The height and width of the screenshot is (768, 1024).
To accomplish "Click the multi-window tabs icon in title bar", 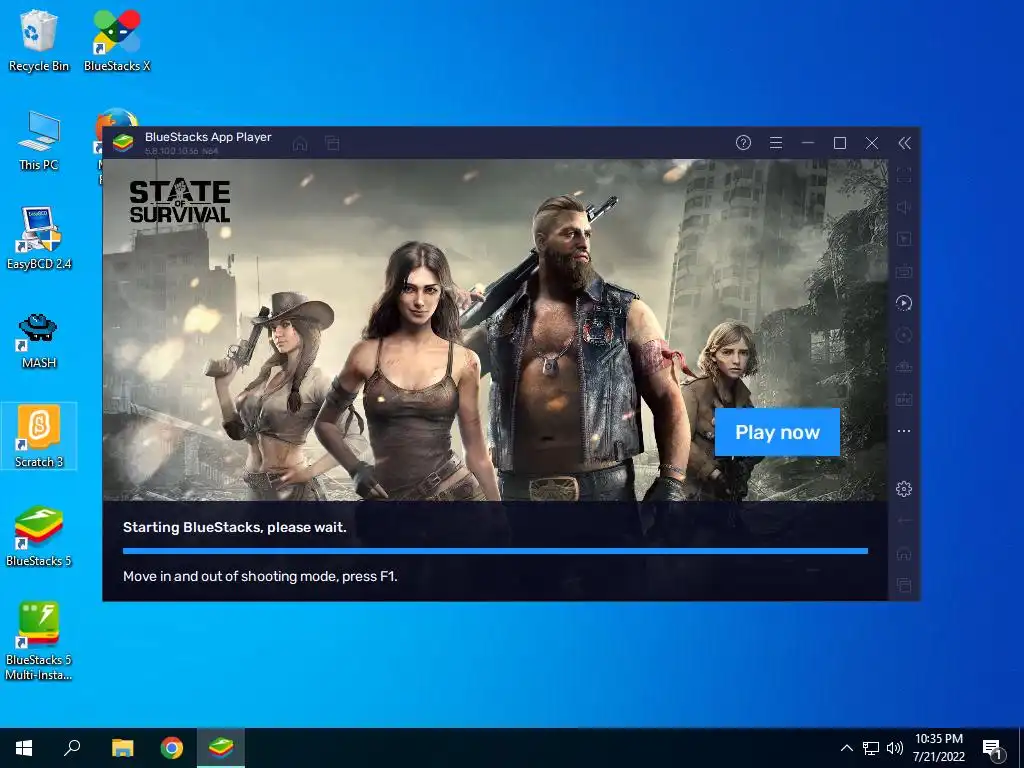I will (x=332, y=143).
